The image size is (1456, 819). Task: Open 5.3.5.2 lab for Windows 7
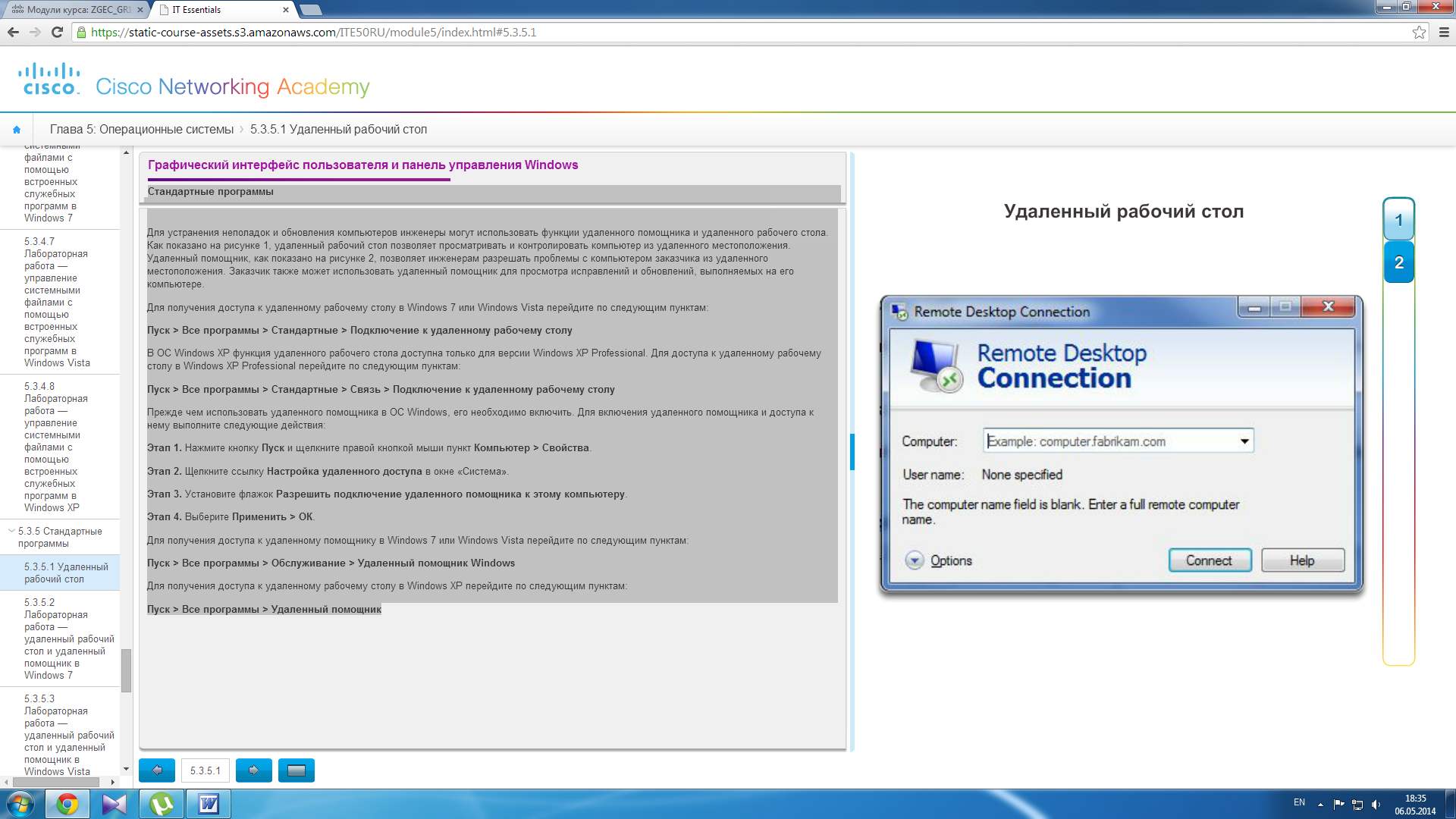tap(60, 639)
